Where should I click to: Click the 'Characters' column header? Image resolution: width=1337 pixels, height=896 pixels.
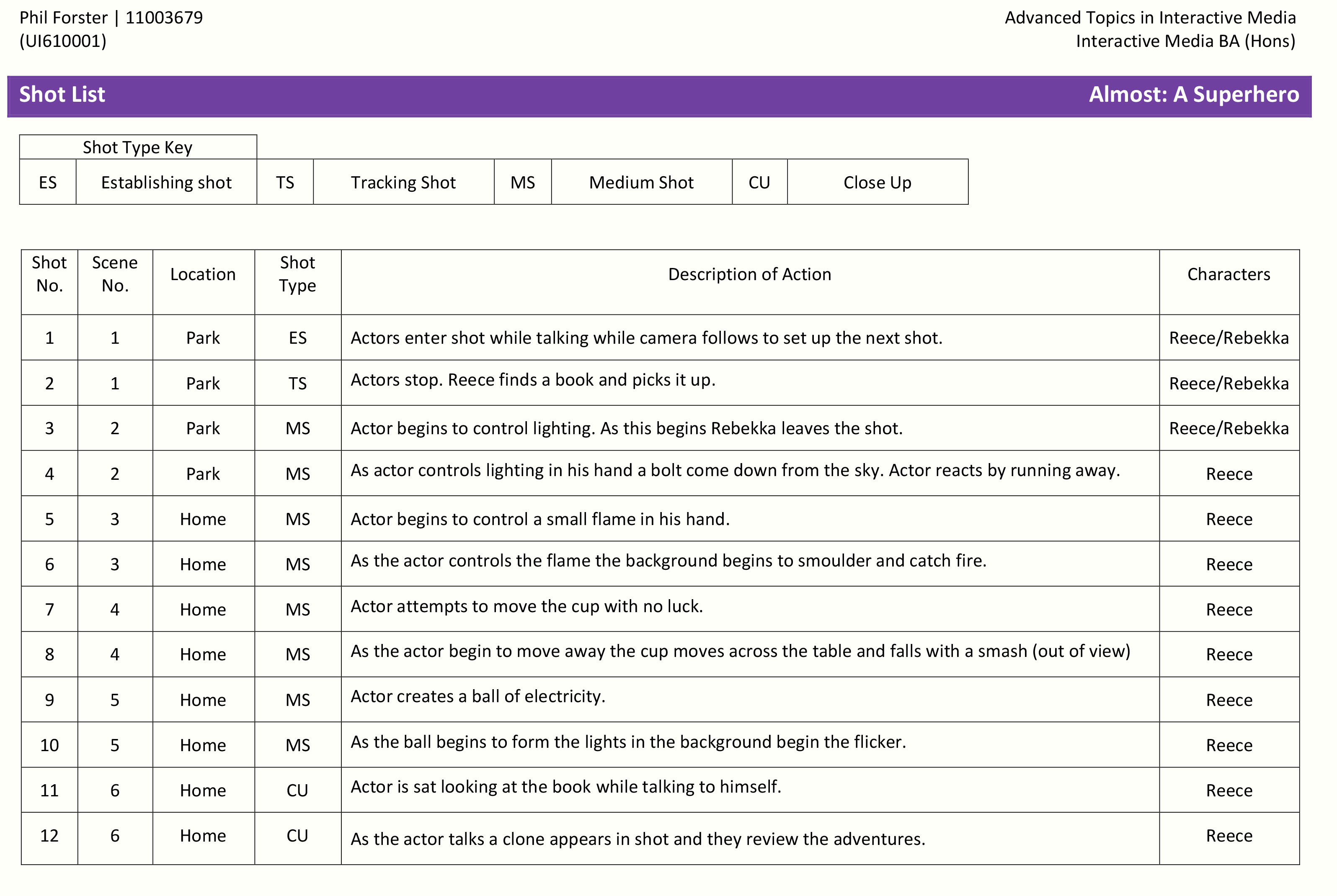pyautogui.click(x=1229, y=274)
